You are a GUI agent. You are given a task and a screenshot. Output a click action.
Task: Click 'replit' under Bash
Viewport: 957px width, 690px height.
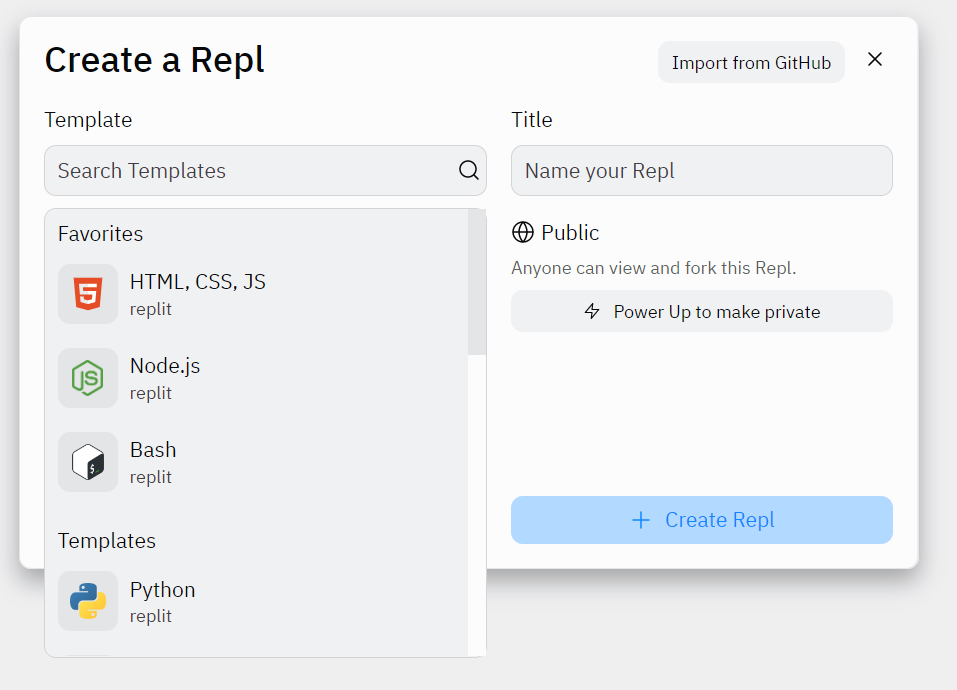coord(151,476)
